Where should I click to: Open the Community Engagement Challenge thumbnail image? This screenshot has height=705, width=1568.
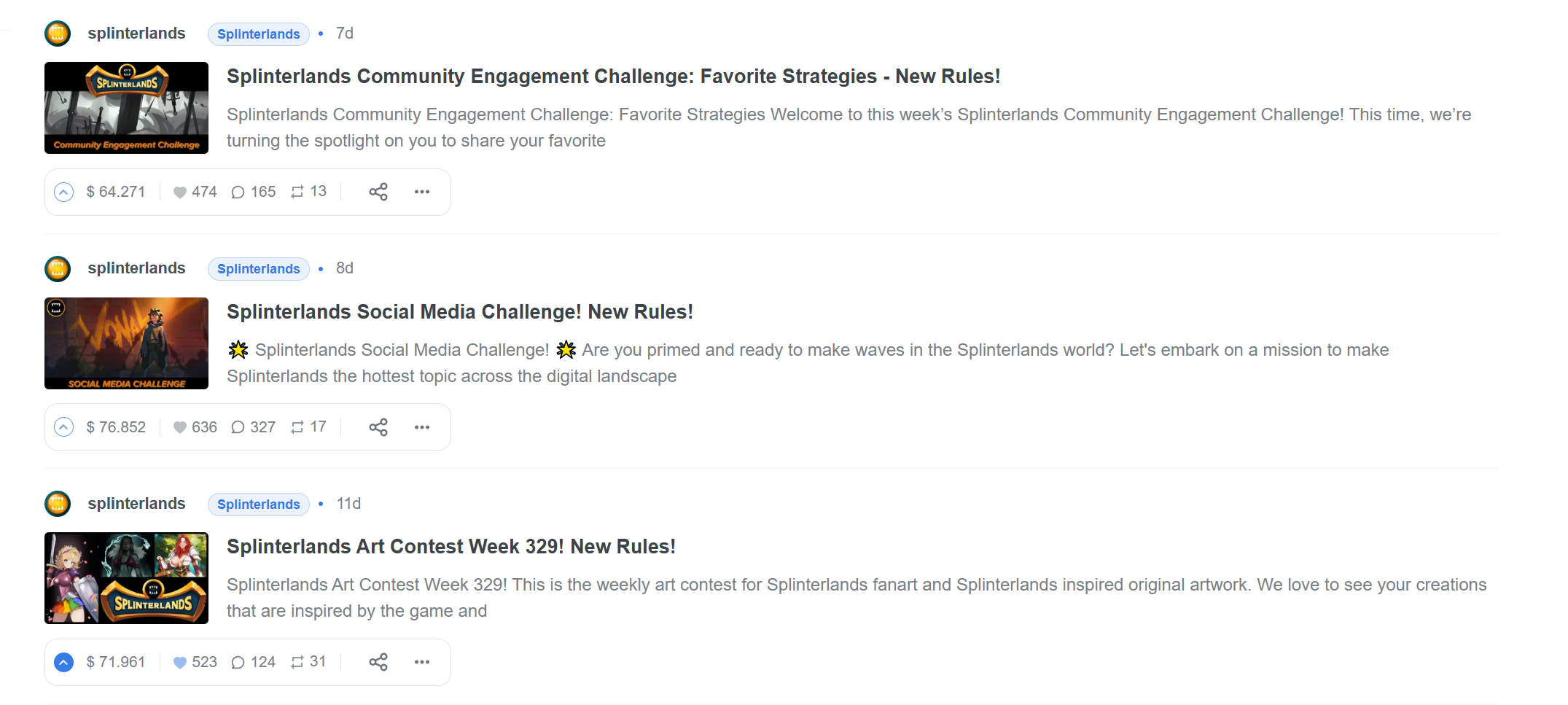click(x=126, y=108)
